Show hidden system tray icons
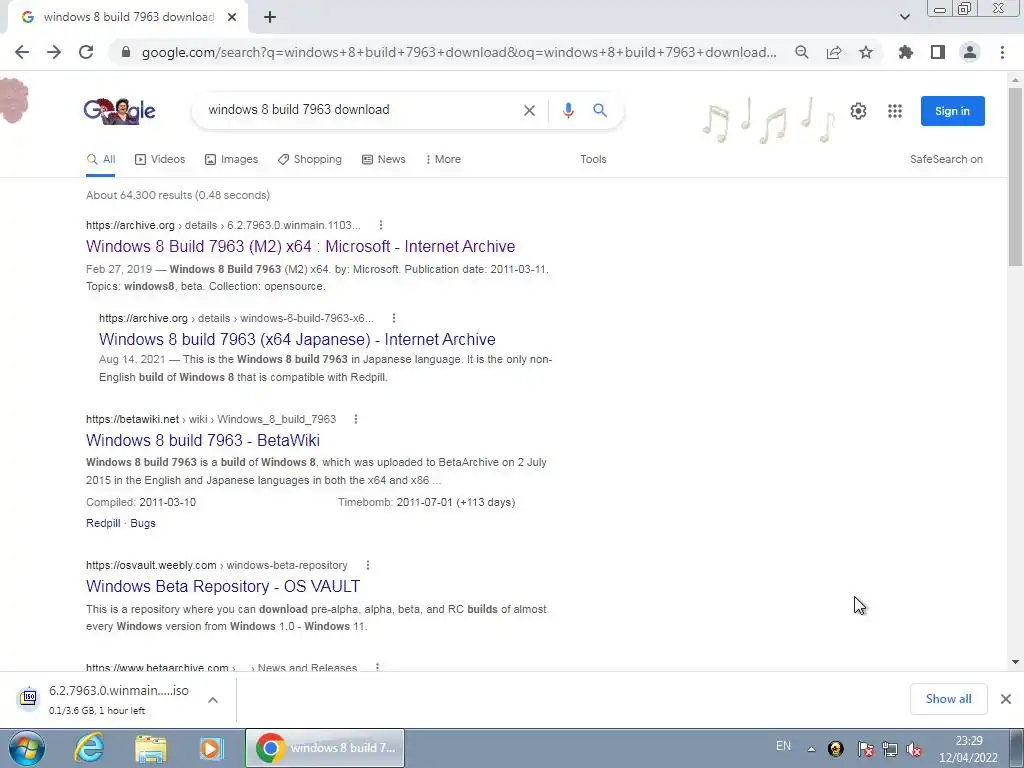Viewport: 1024px width, 768px height. [x=811, y=749]
